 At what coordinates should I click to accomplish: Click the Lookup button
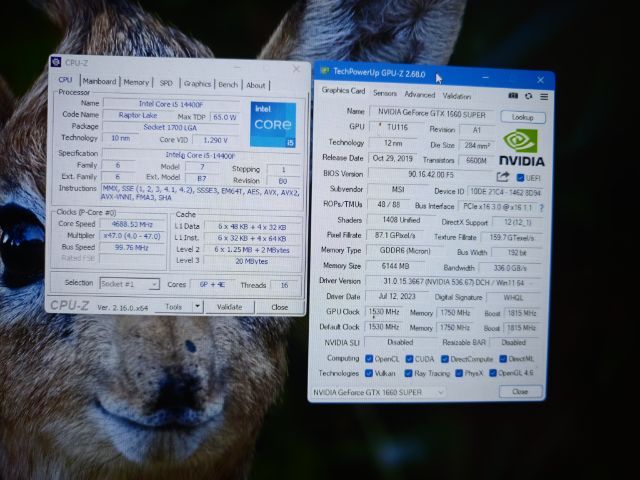522,117
